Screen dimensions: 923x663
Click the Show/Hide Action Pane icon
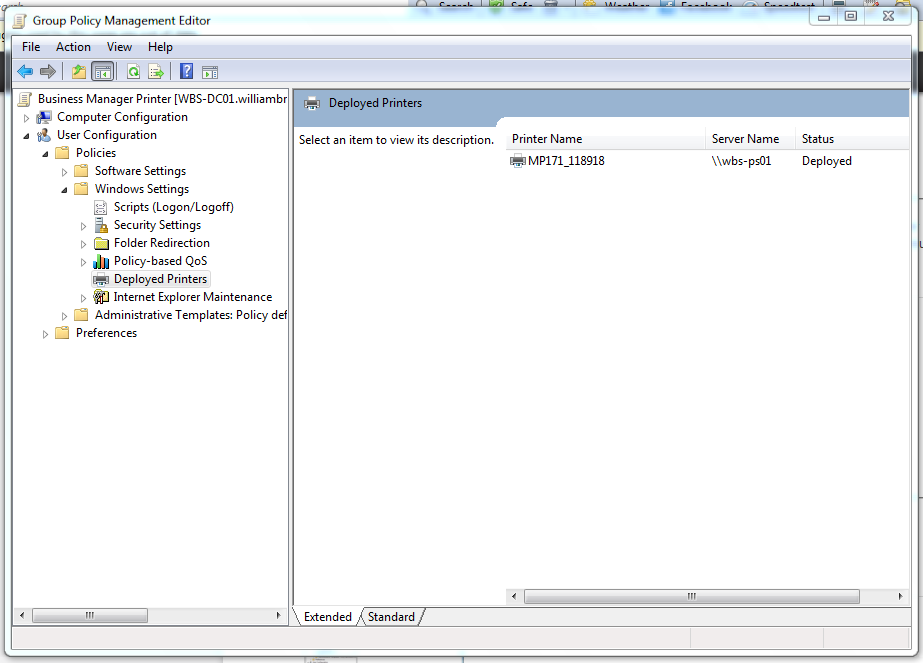point(210,71)
